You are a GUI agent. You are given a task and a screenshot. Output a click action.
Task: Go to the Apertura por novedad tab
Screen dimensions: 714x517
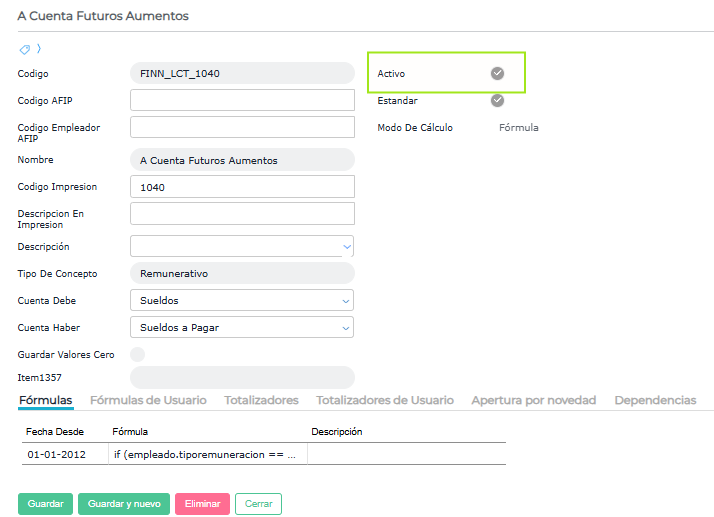click(x=533, y=400)
